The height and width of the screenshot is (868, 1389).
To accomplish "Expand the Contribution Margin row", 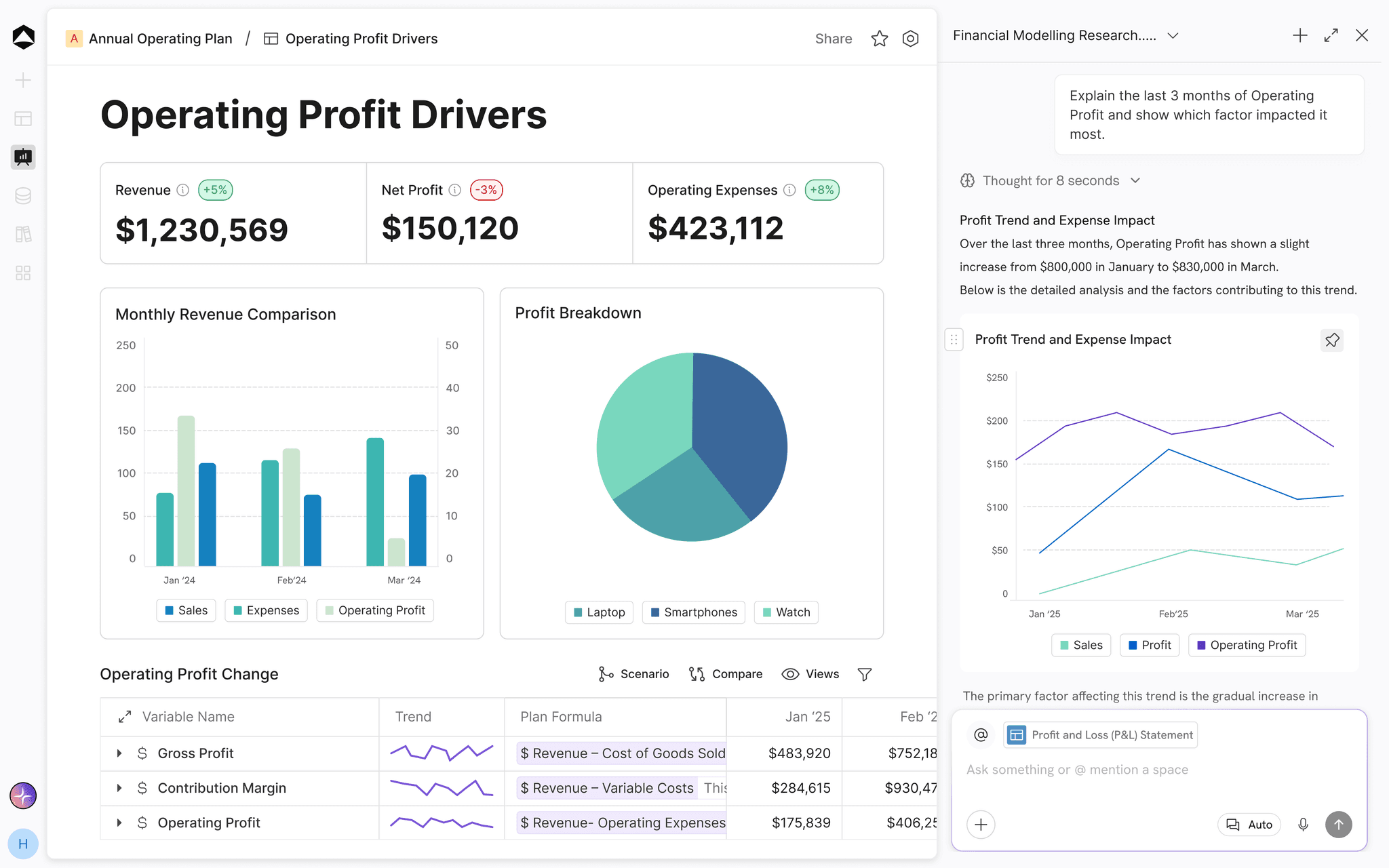I will click(x=119, y=788).
